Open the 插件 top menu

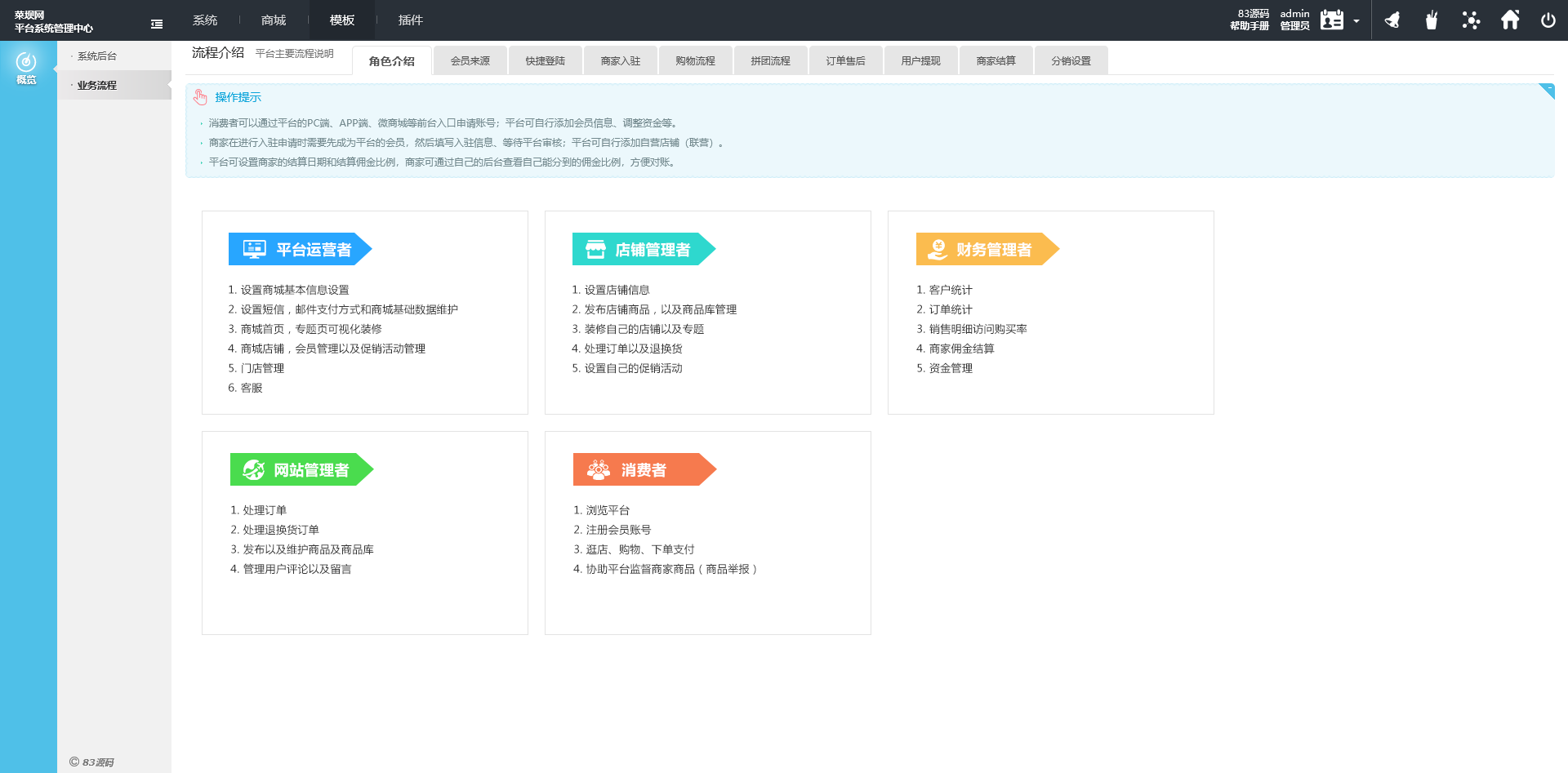coord(411,20)
